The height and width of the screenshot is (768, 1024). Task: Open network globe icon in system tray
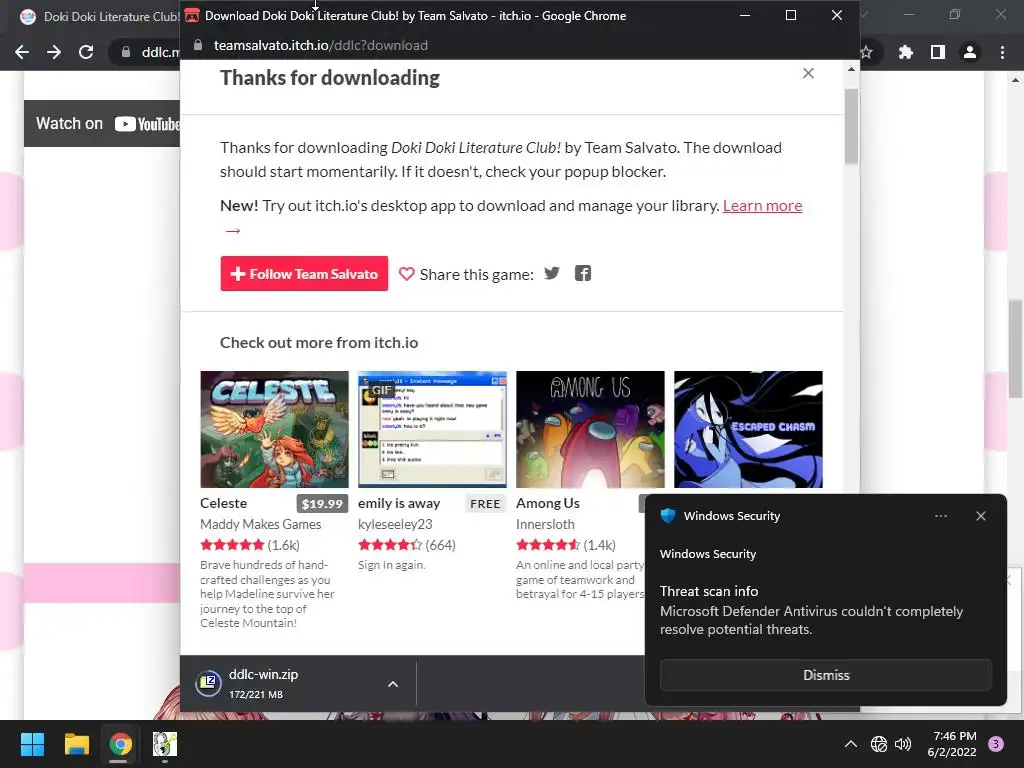point(878,744)
